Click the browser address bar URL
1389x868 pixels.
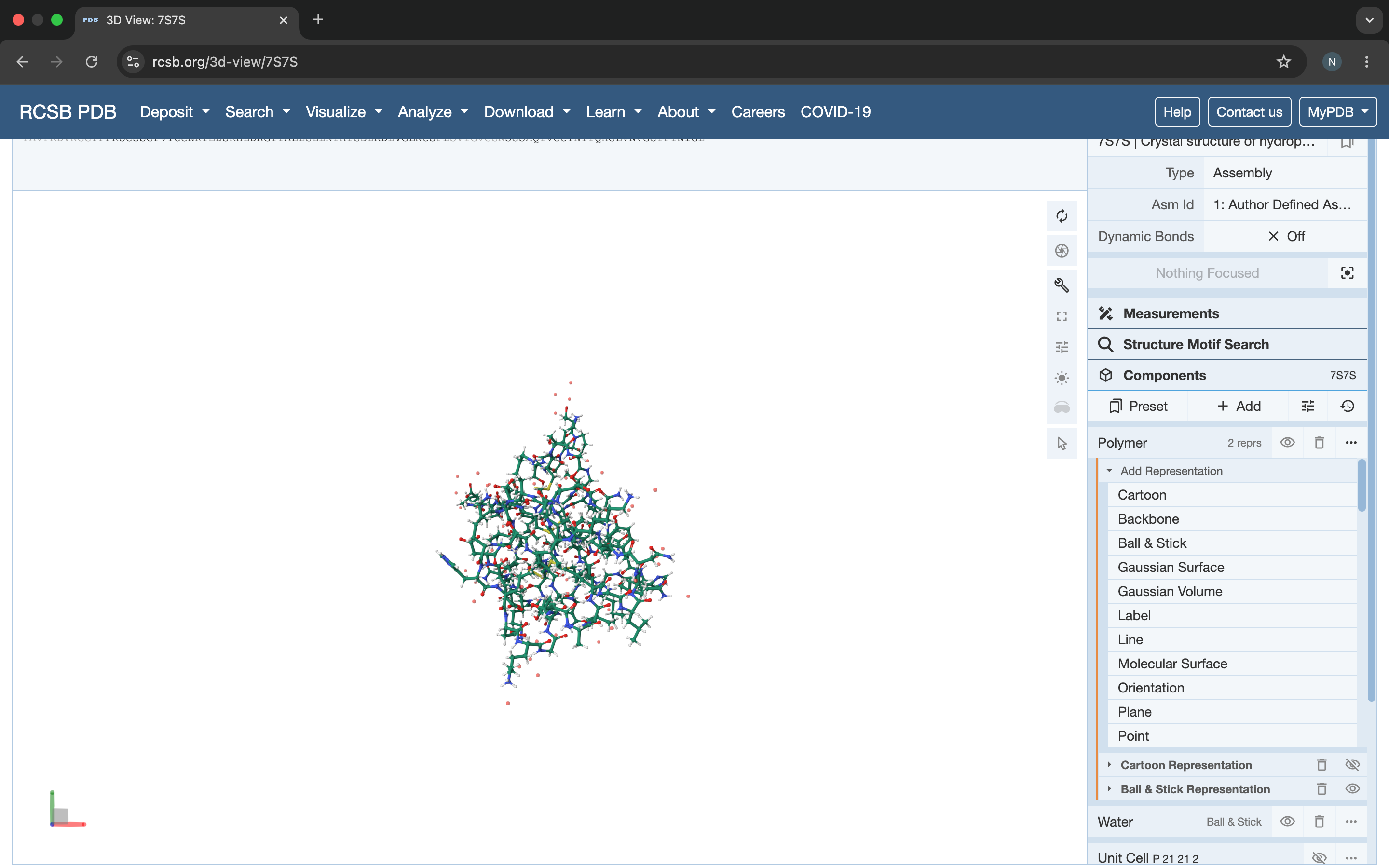click(x=225, y=61)
